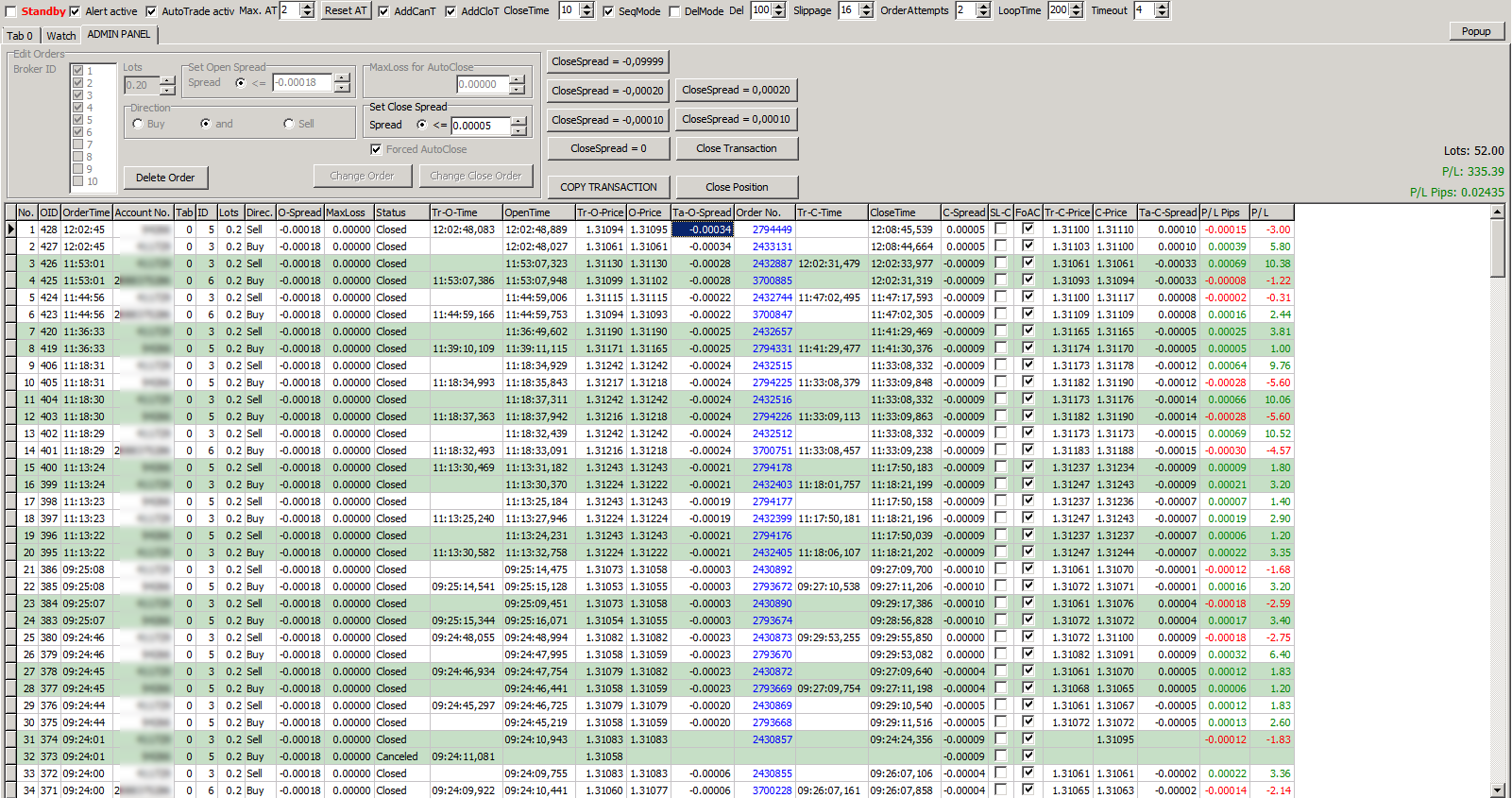This screenshot has width=1512, height=798.
Task: Click the COPY TRANSACTION button
Action: tap(608, 187)
